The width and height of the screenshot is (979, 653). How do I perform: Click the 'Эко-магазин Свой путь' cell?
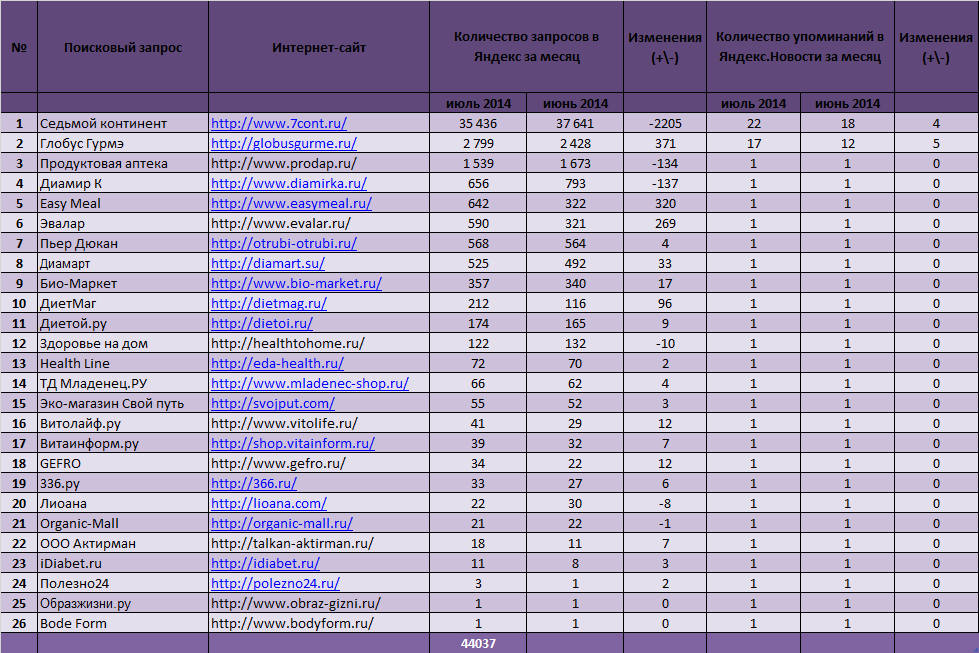coord(123,403)
